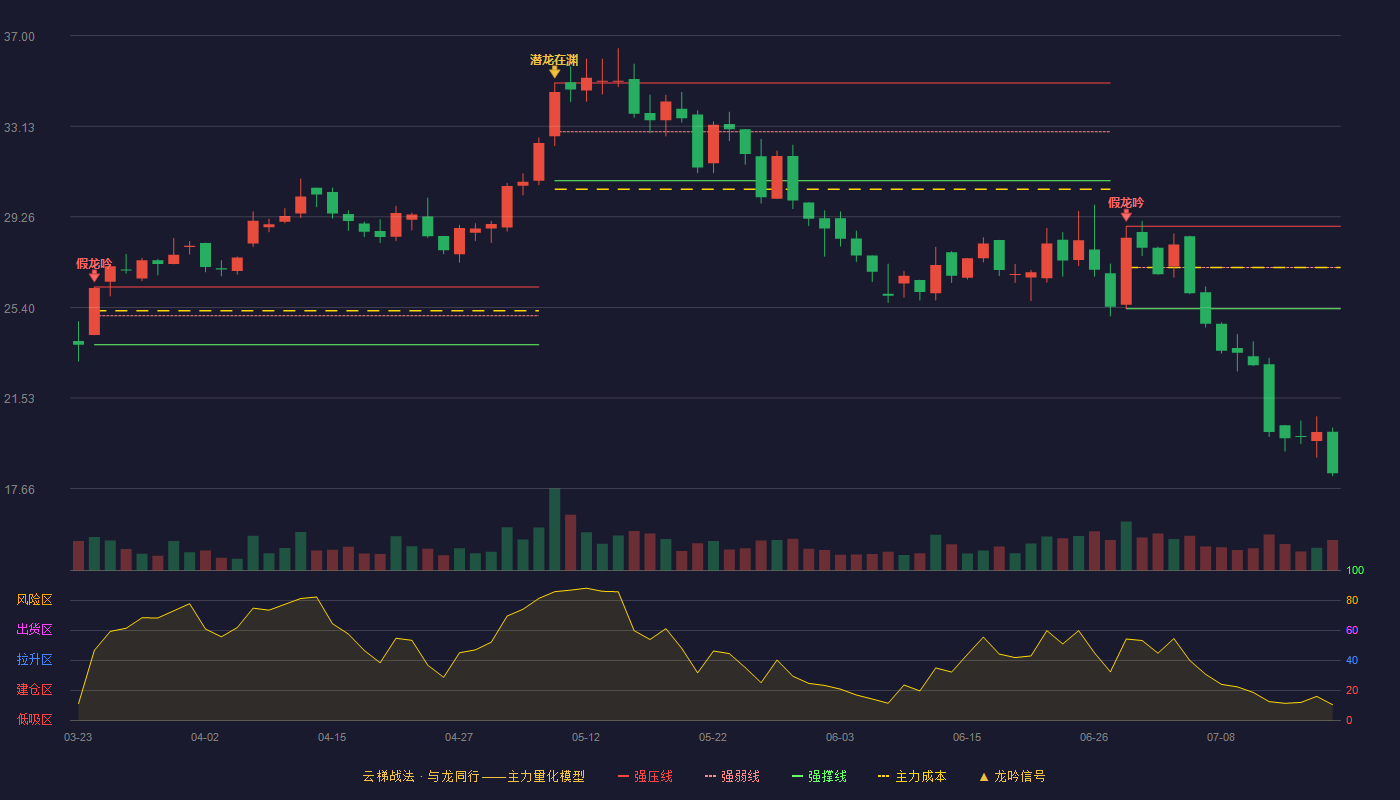Toggle the 强撑线 legend entry
This screenshot has height=800, width=1400.
(819, 776)
